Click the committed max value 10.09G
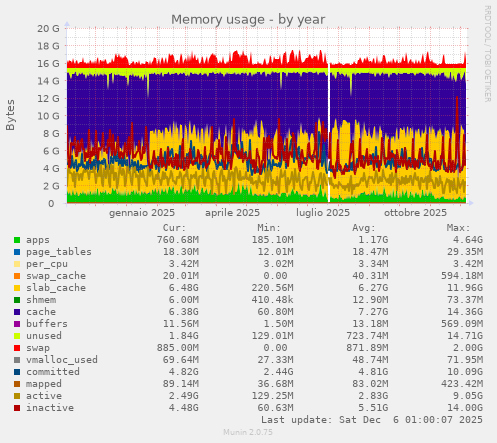Image resolution: width=497 pixels, height=443 pixels. [465, 372]
